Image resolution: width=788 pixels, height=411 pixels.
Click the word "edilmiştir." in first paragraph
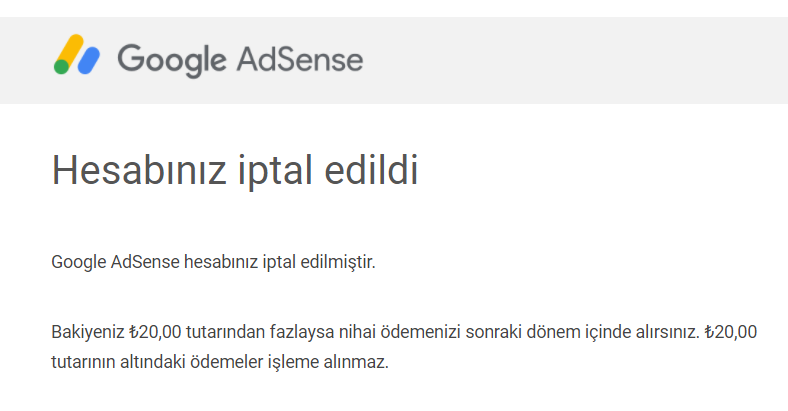coord(338,262)
